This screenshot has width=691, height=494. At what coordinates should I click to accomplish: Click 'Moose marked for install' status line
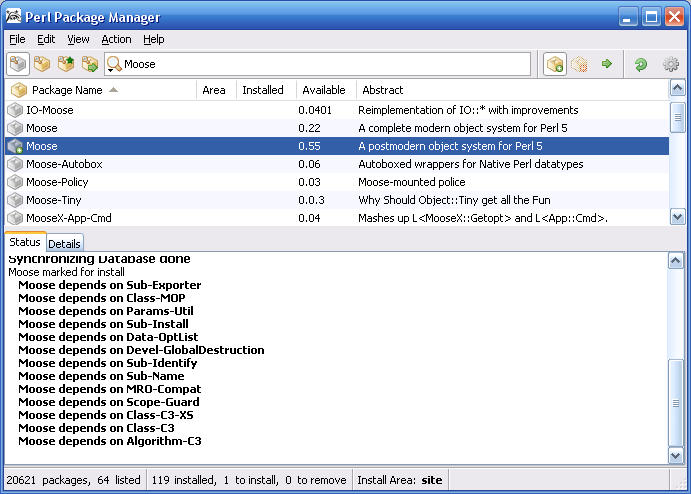pyautogui.click(x=67, y=272)
